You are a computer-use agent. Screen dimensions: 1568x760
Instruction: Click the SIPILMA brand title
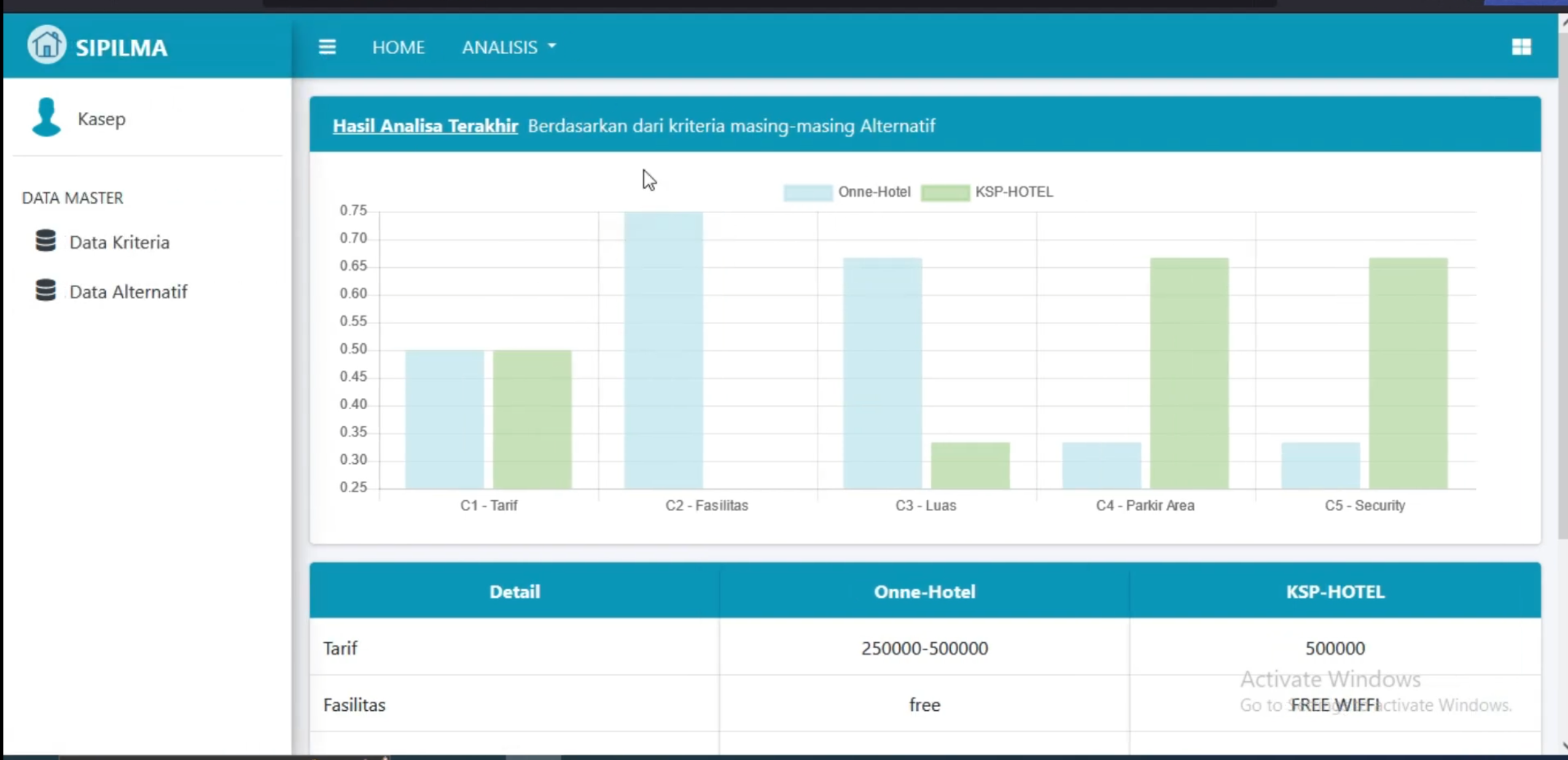click(121, 48)
